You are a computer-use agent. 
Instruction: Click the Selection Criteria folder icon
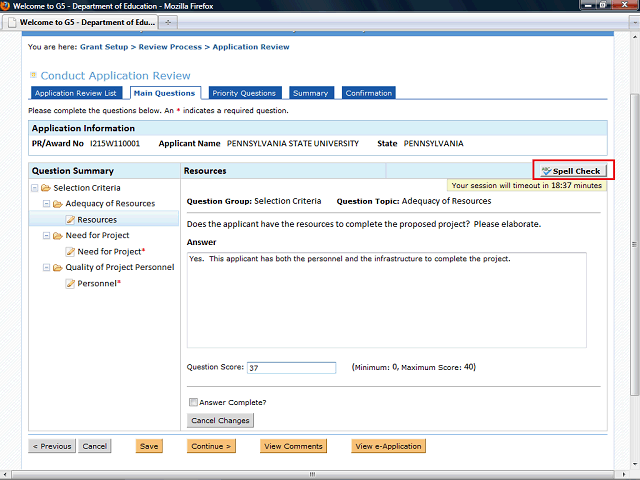[46, 188]
